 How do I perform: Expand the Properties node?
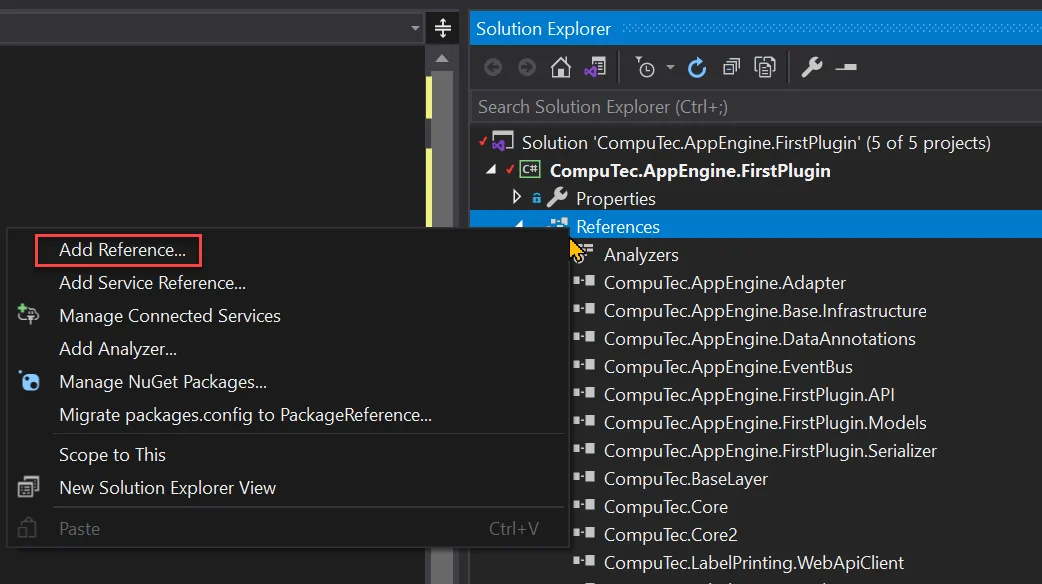click(x=517, y=198)
